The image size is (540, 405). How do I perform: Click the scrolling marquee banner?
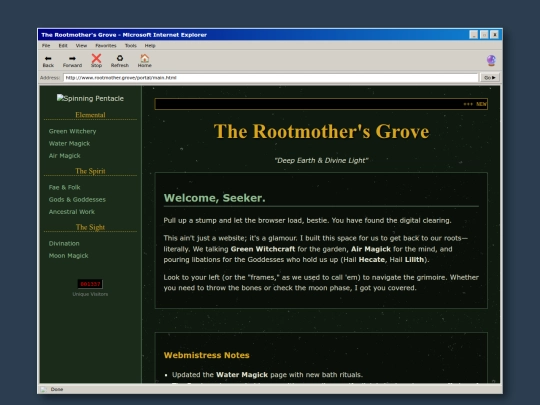(321, 104)
